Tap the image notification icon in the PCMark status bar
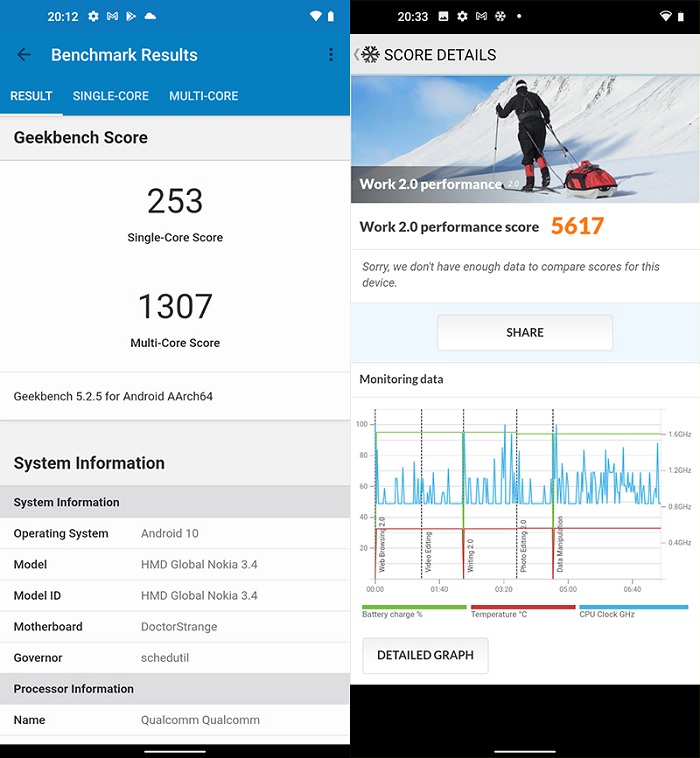Viewport: 700px width, 758px height. 443,16
